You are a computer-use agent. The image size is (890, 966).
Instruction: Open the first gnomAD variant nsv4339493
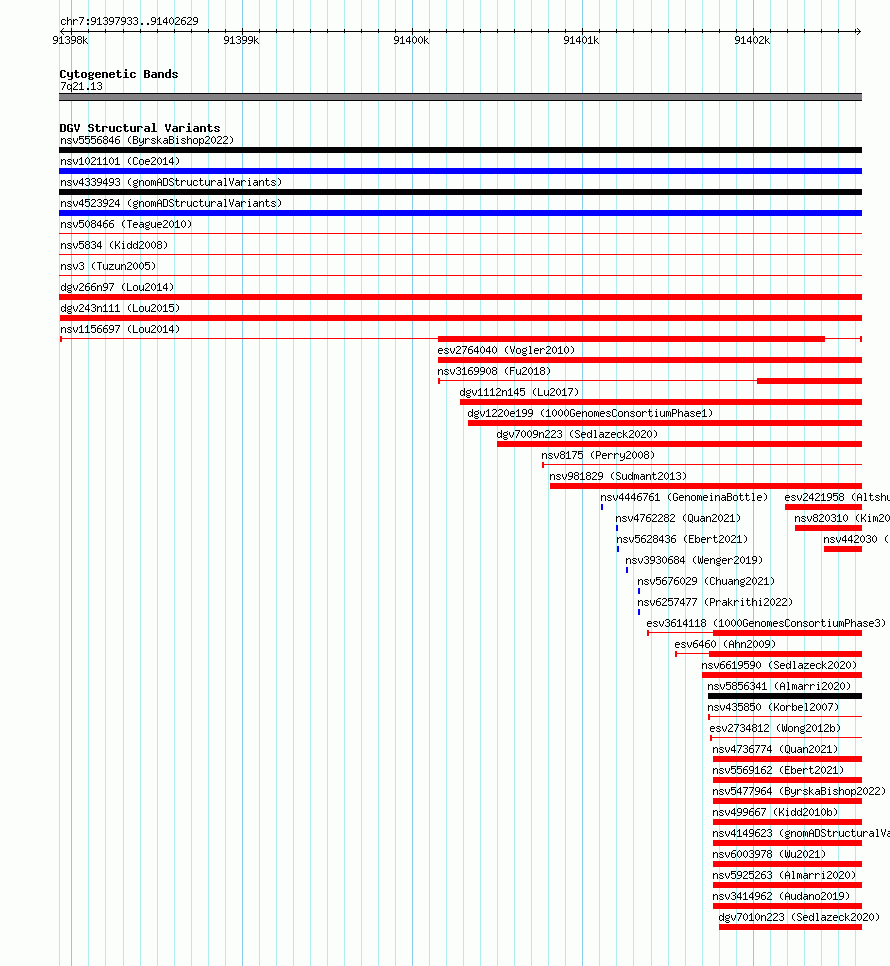click(x=171, y=182)
